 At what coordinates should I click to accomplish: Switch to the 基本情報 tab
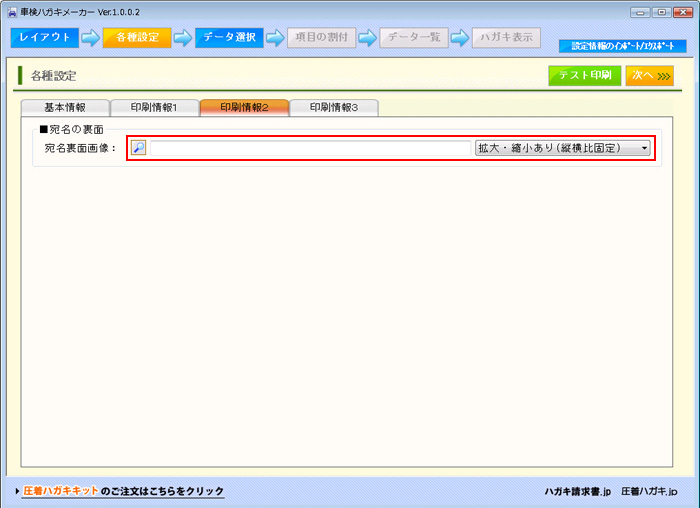tap(65, 108)
